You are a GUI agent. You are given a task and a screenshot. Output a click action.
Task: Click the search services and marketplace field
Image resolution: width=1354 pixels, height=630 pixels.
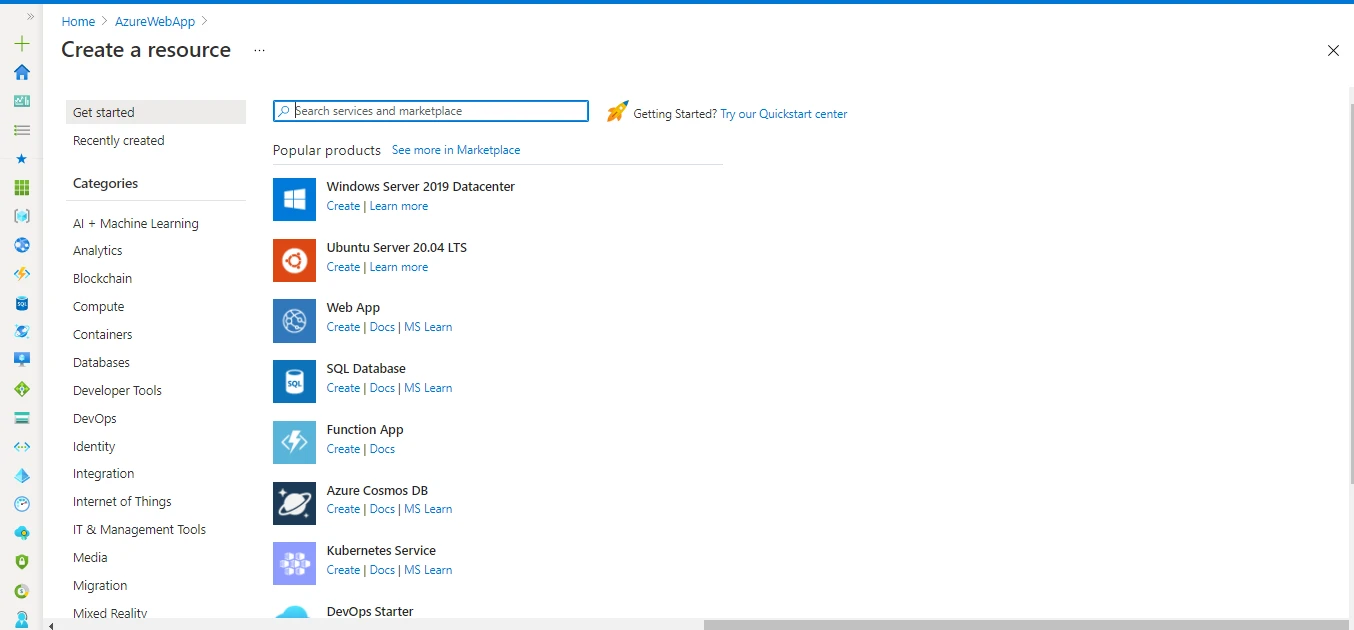click(x=430, y=110)
